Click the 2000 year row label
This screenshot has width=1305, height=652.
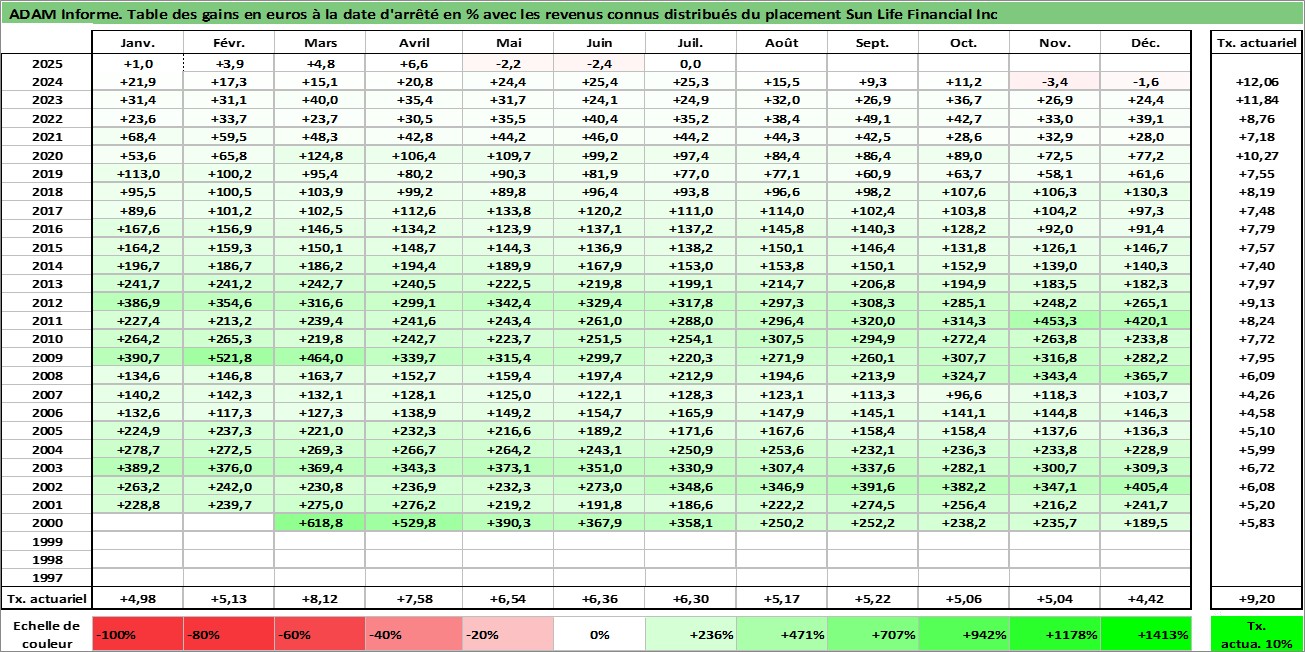pyautogui.click(x=46, y=522)
